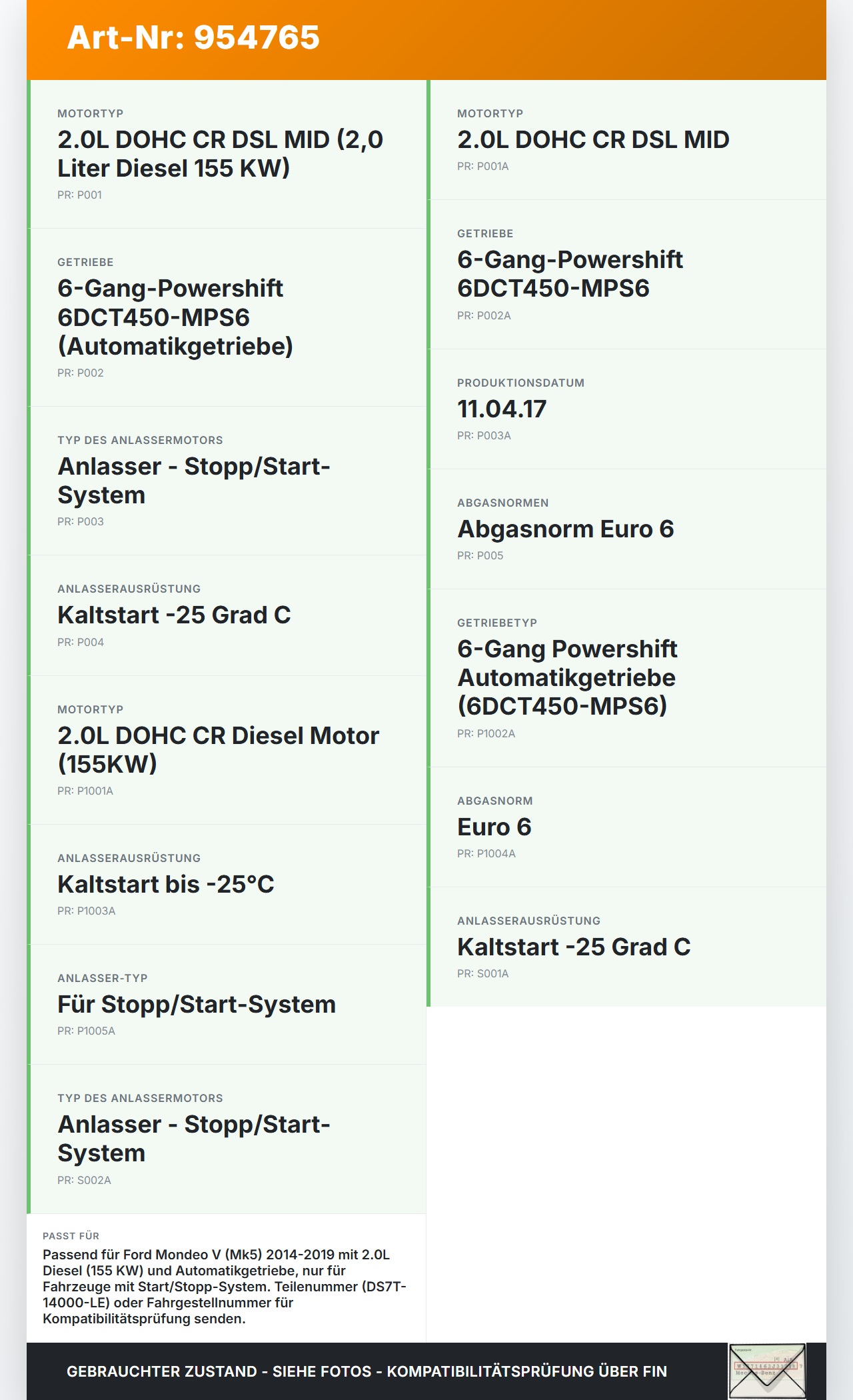Select the Produktionsdatum 11.04.17 card
This screenshot has width=853, height=1400.
click(x=626, y=409)
